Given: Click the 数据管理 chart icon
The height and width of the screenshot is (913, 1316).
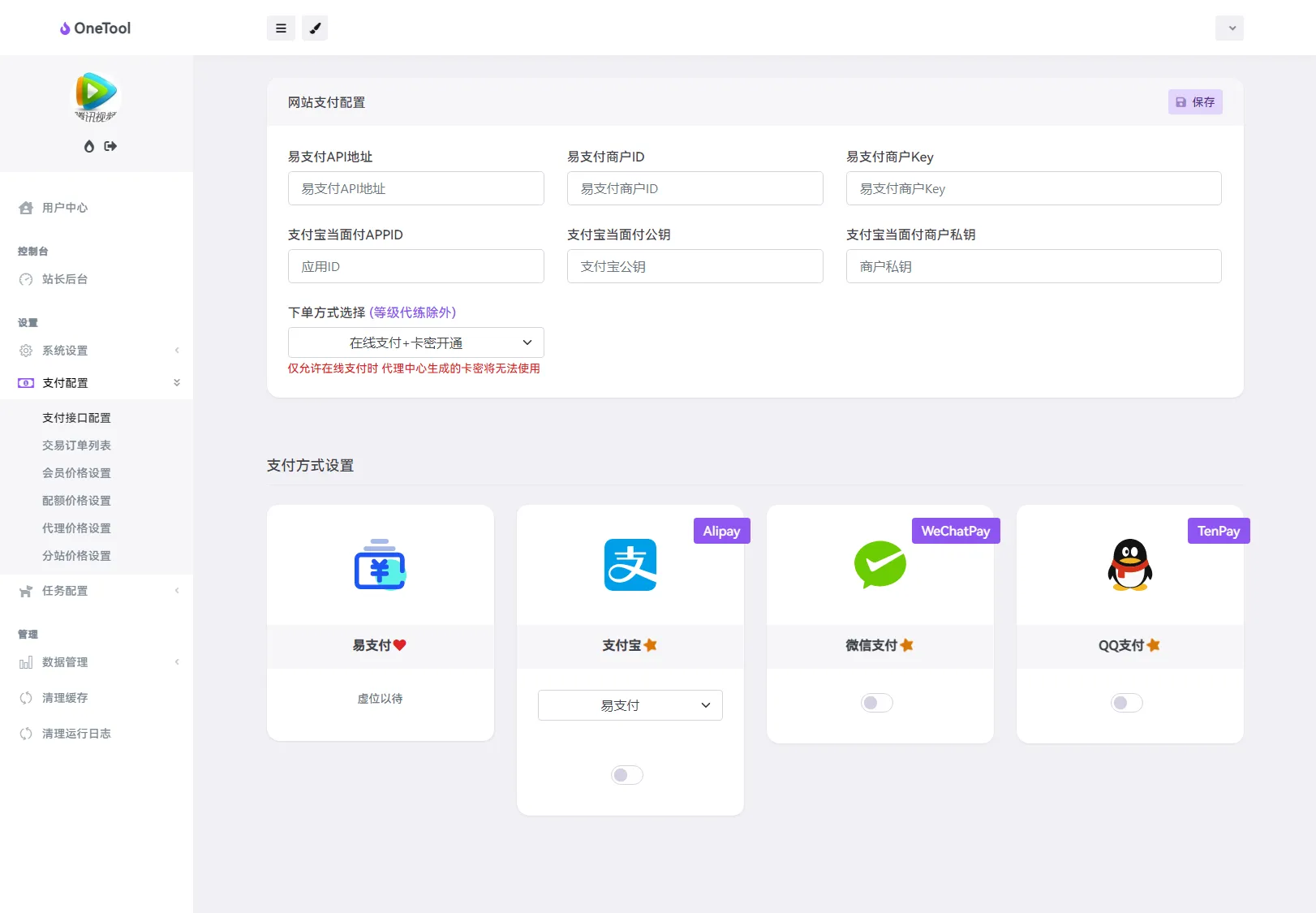Looking at the screenshot, I should click(x=25, y=661).
